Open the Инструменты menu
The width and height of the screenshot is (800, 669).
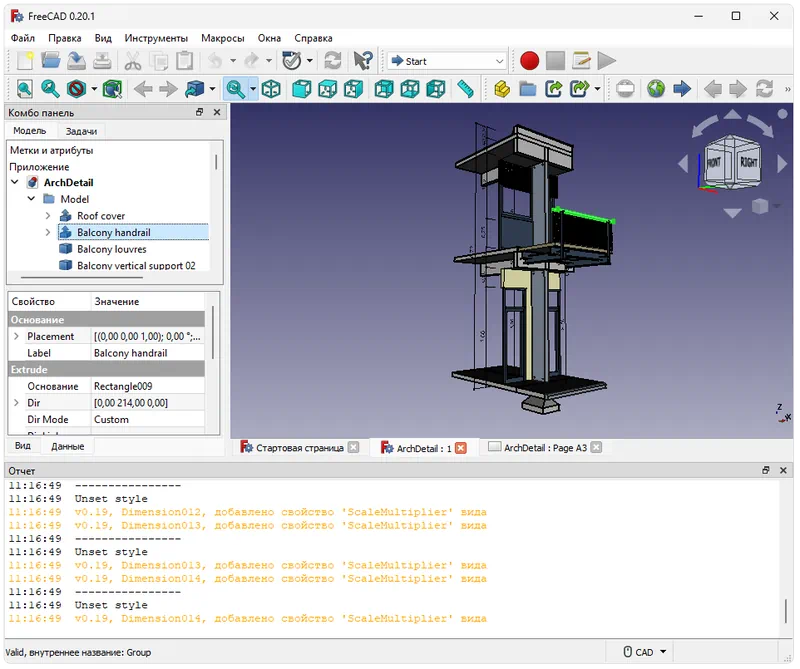[156, 38]
